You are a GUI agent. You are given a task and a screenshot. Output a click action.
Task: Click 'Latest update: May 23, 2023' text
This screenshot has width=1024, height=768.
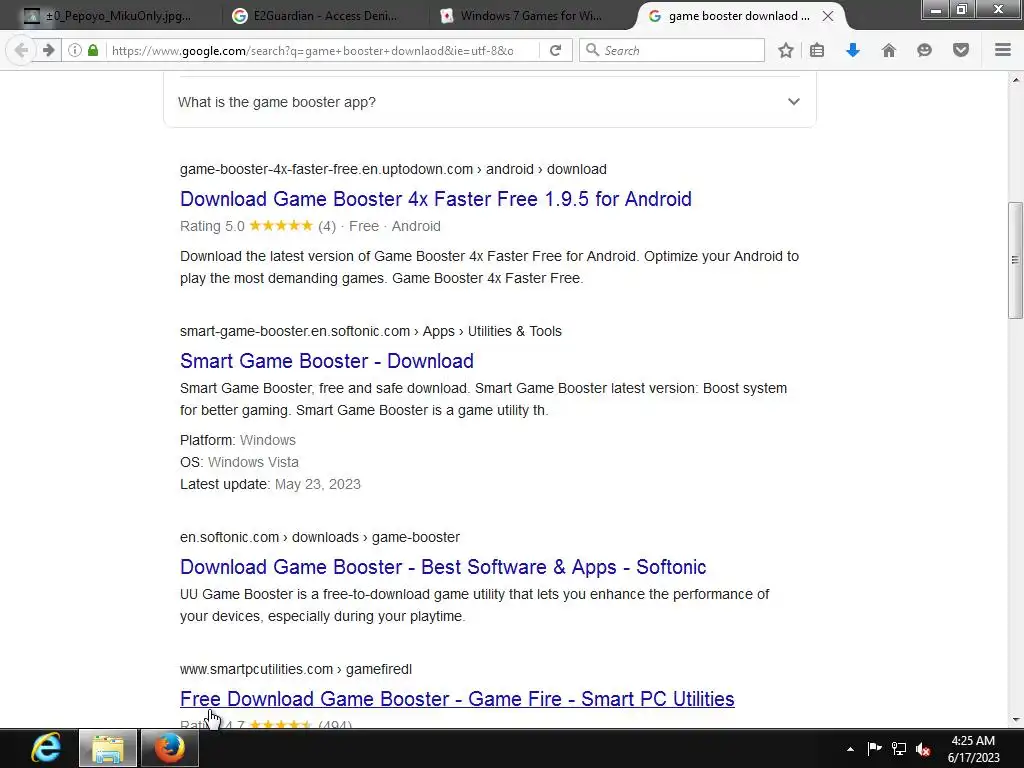click(x=270, y=484)
